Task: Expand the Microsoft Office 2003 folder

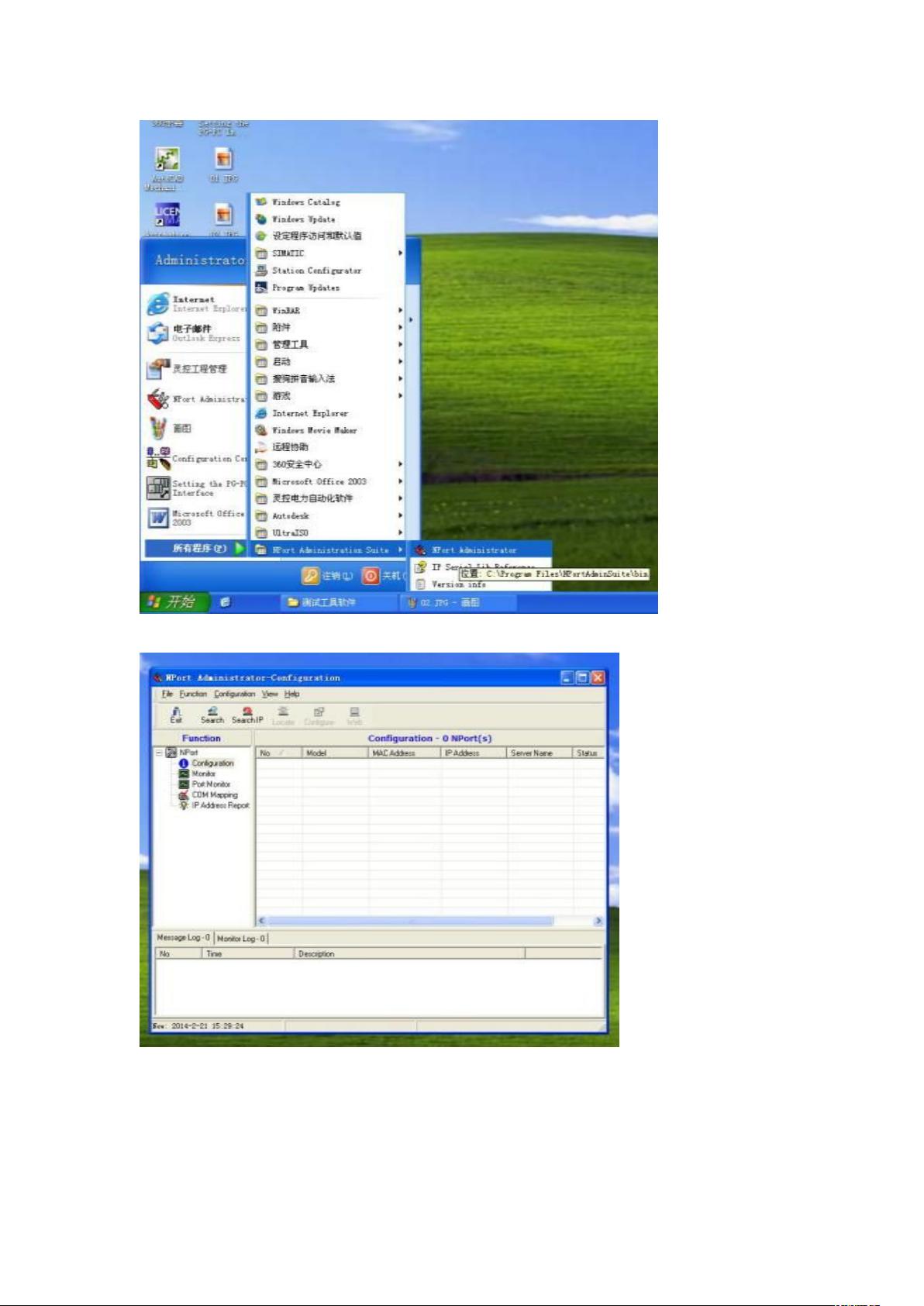Action: click(x=329, y=481)
